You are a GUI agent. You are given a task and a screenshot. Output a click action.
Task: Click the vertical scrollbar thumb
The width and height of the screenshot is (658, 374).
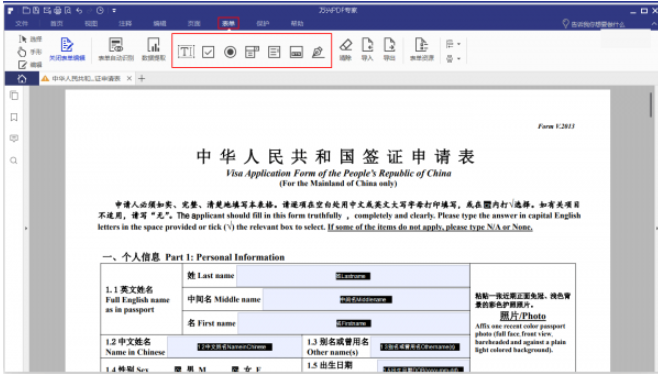click(x=651, y=105)
